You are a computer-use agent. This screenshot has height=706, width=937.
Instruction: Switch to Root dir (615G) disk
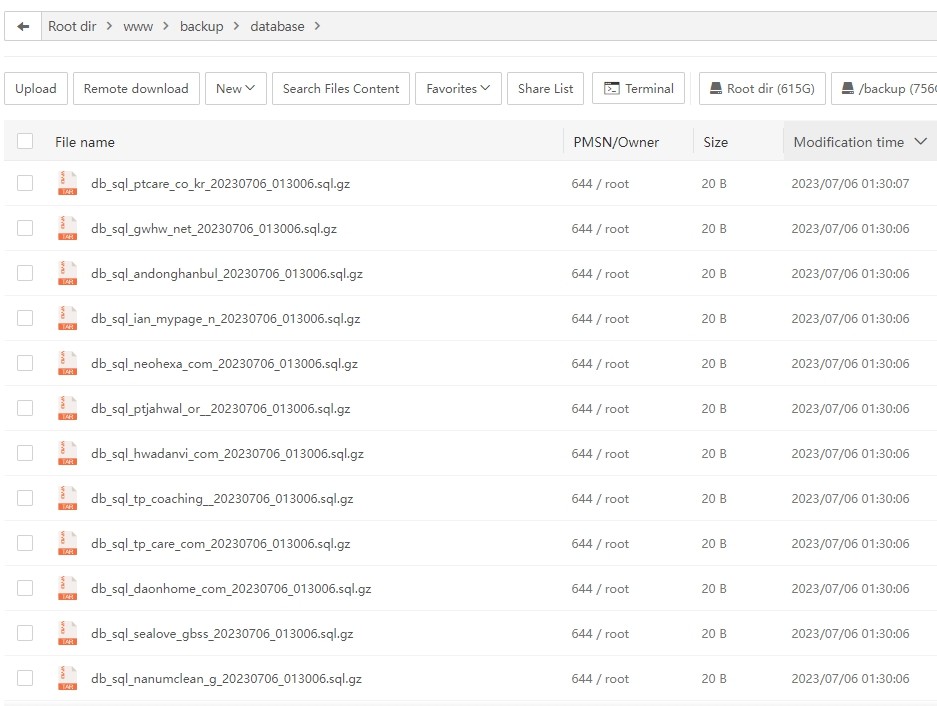click(761, 89)
